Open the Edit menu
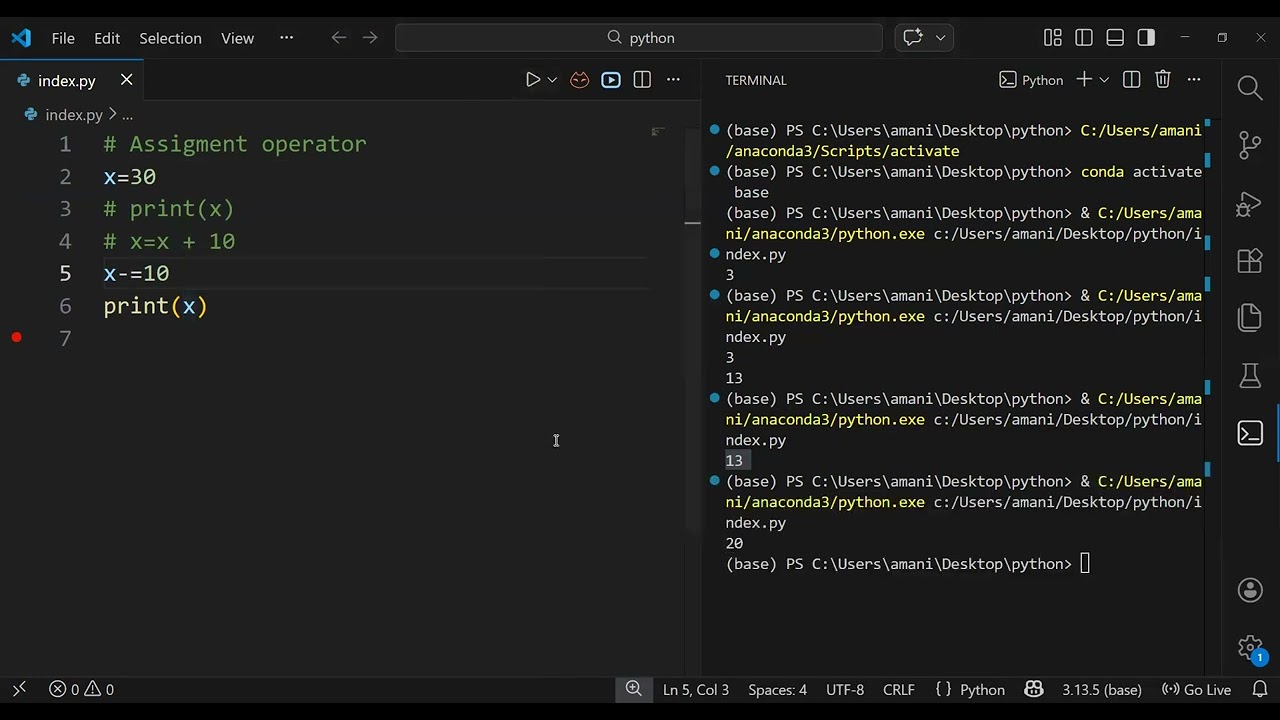This screenshot has height=720, width=1280. coord(107,38)
